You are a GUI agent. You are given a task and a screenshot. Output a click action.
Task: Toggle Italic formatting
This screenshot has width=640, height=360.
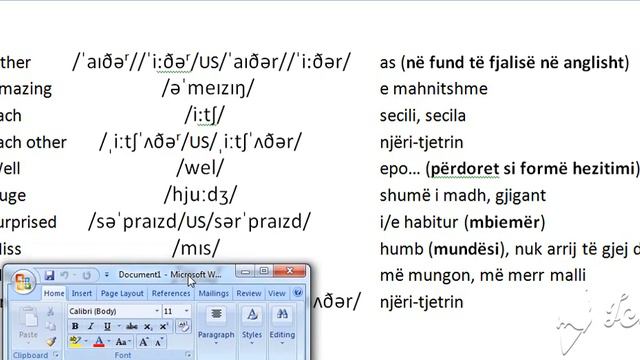coord(91,326)
